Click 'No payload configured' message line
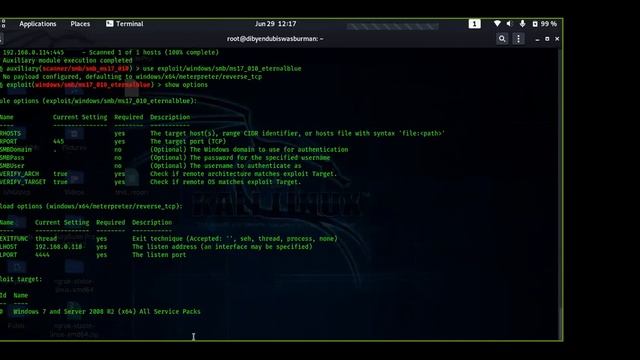The height and width of the screenshot is (360, 640). [x=132, y=77]
